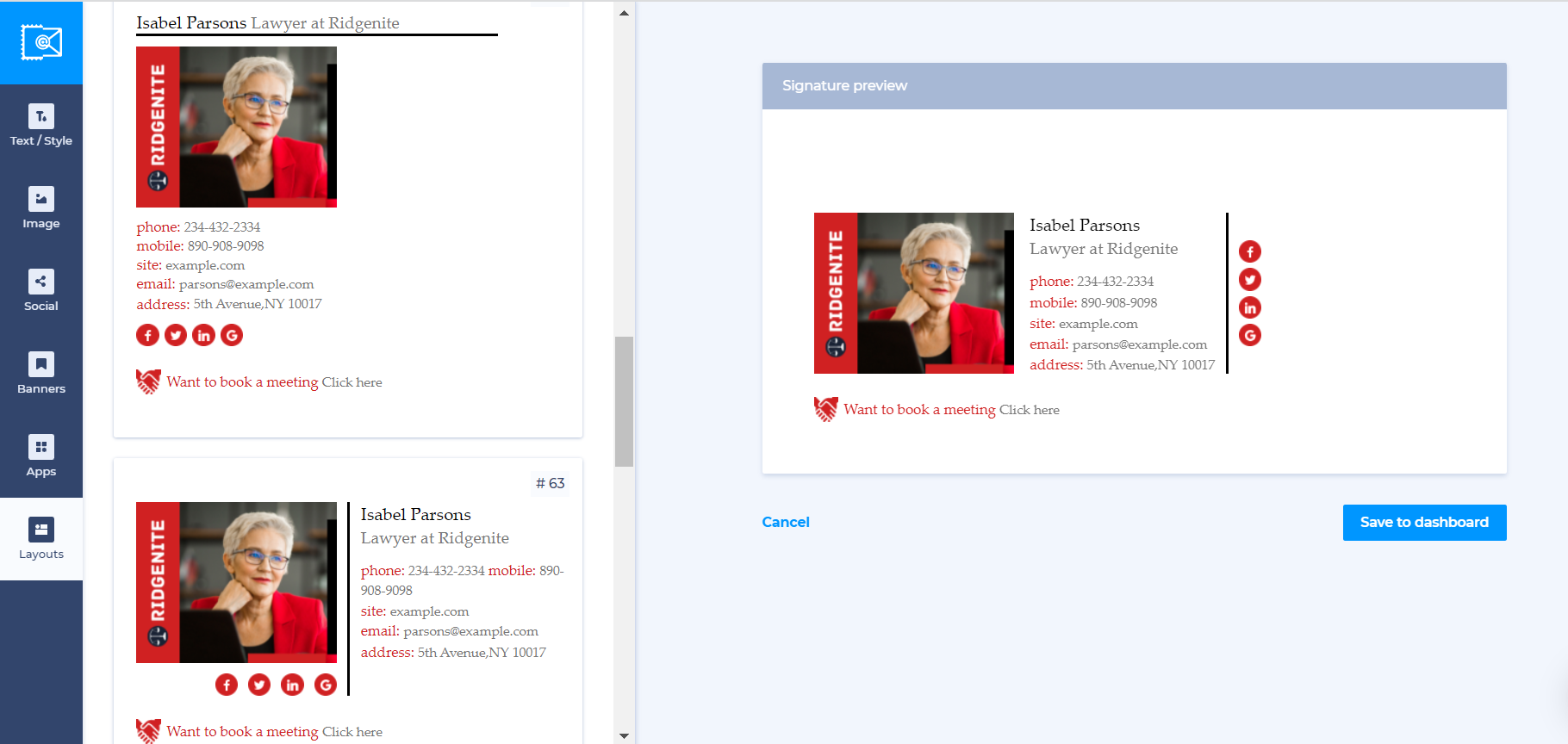Open the Text / Style panel
Screen dimensions: 1568x744
pyautogui.click(x=41, y=126)
